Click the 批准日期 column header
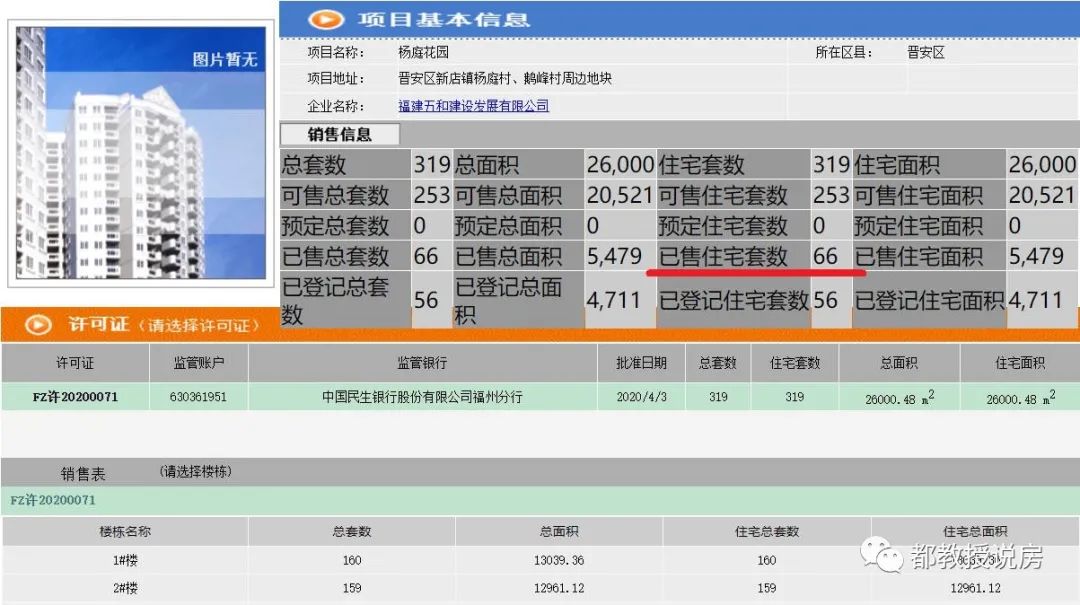Screen dimensions: 1080x605 (641, 363)
